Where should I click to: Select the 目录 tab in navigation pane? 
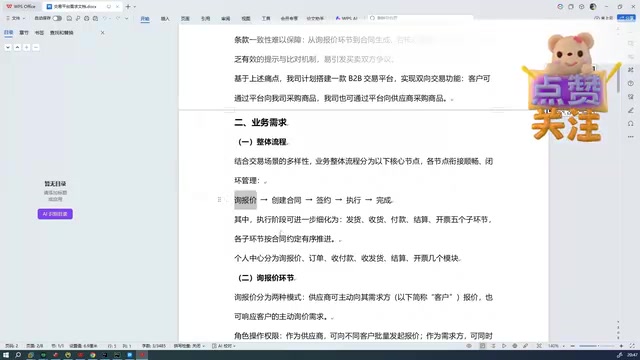(x=8, y=33)
